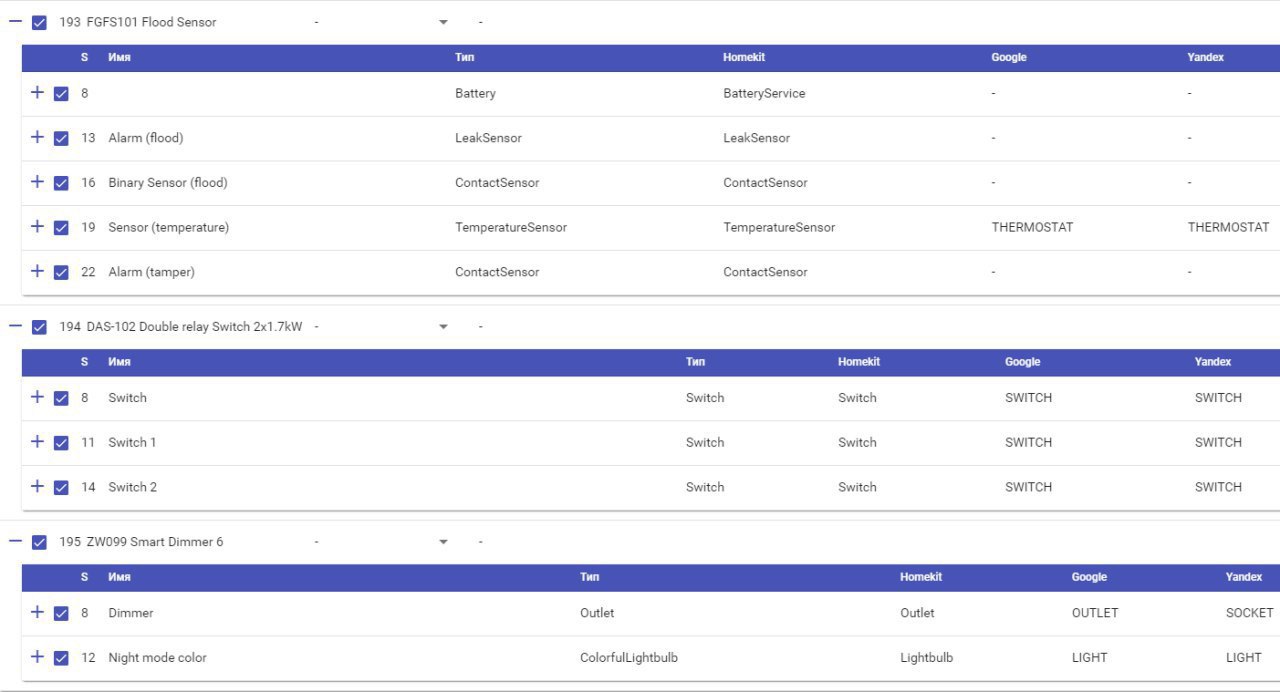Select Google OUTLET cell in Dimmer row
This screenshot has width=1280, height=692.
click(x=1095, y=613)
